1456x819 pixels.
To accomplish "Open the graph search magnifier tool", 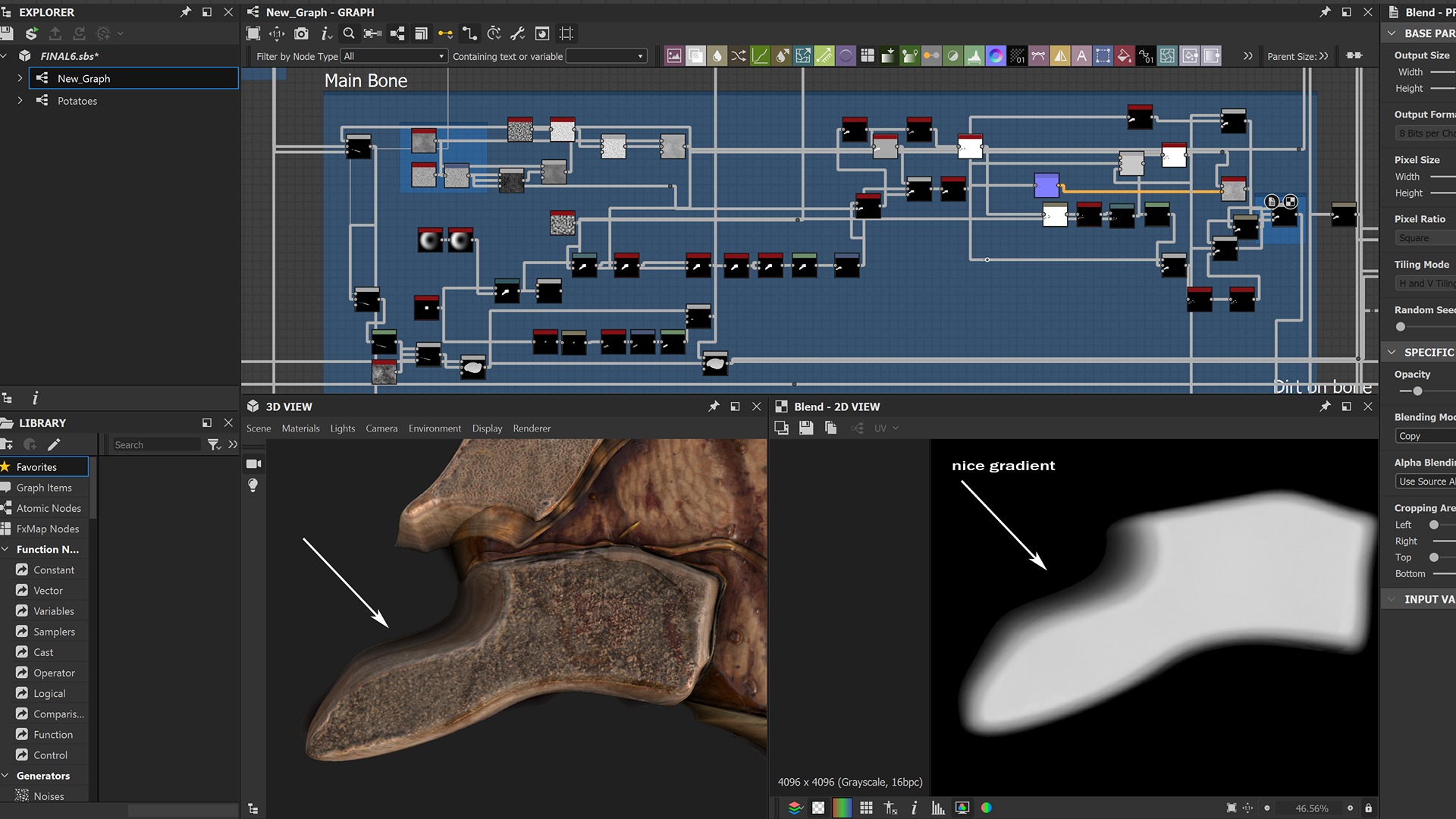I will point(349,33).
